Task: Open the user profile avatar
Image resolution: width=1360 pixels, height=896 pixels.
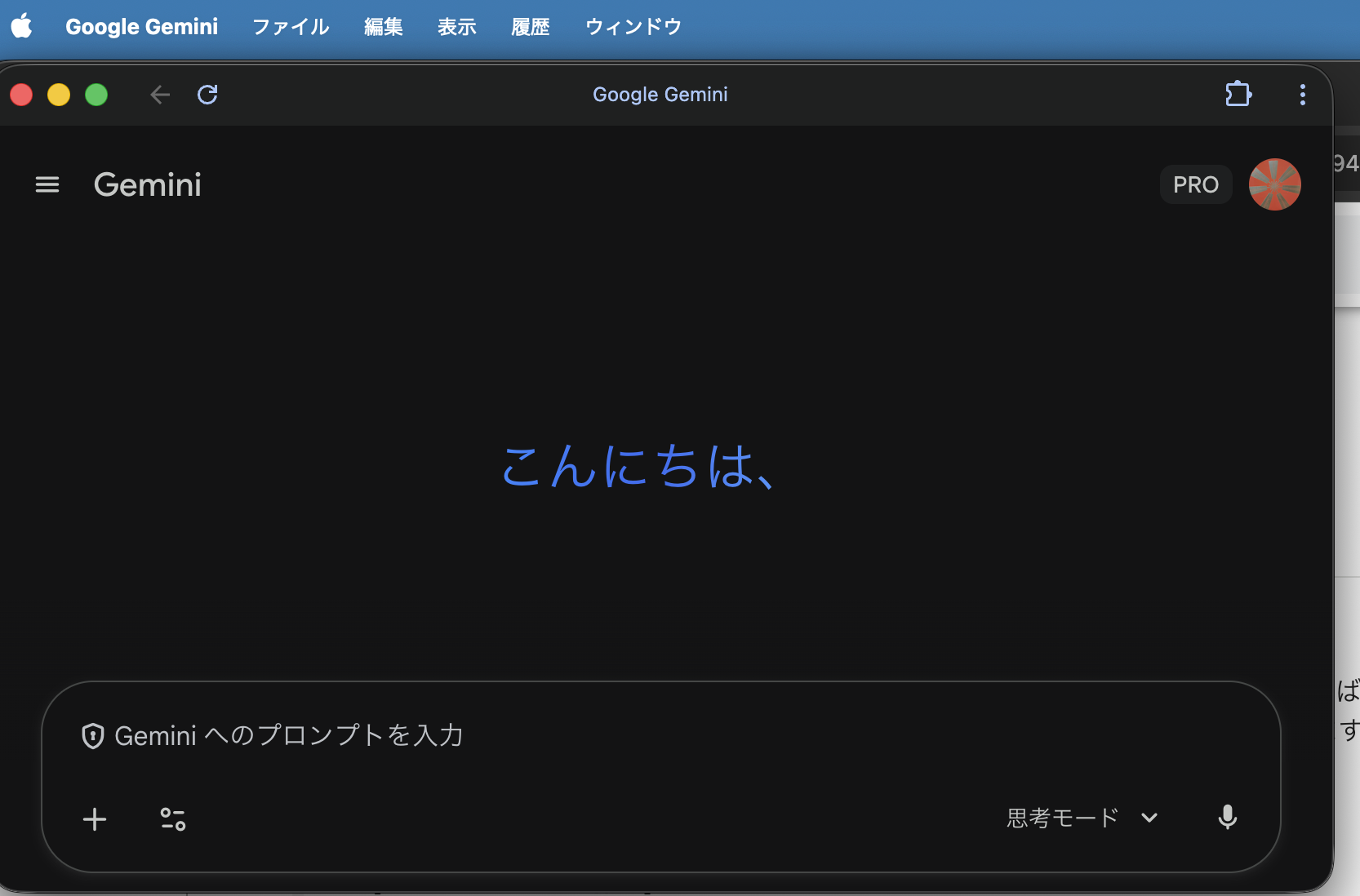Action: pos(1273,184)
